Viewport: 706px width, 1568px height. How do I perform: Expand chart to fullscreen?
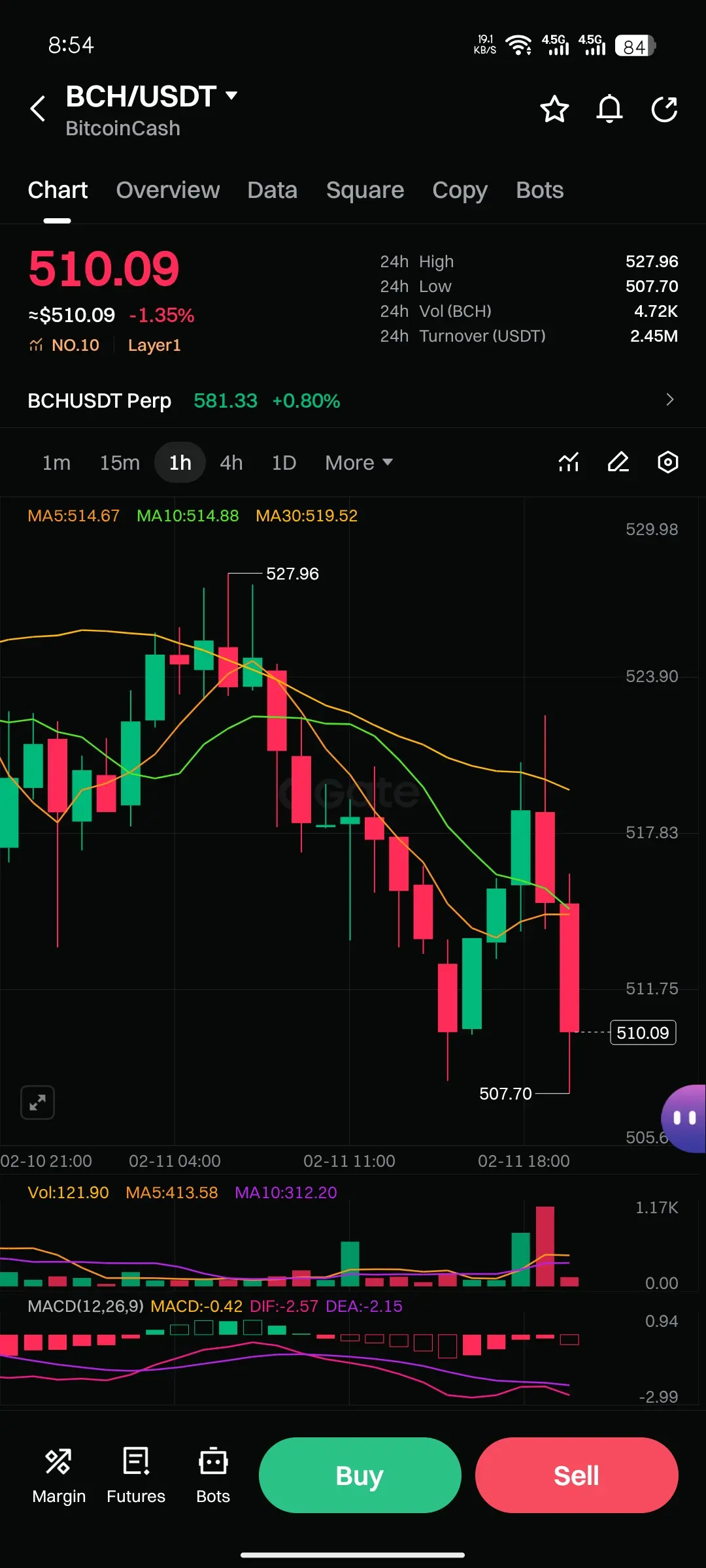(x=37, y=1103)
